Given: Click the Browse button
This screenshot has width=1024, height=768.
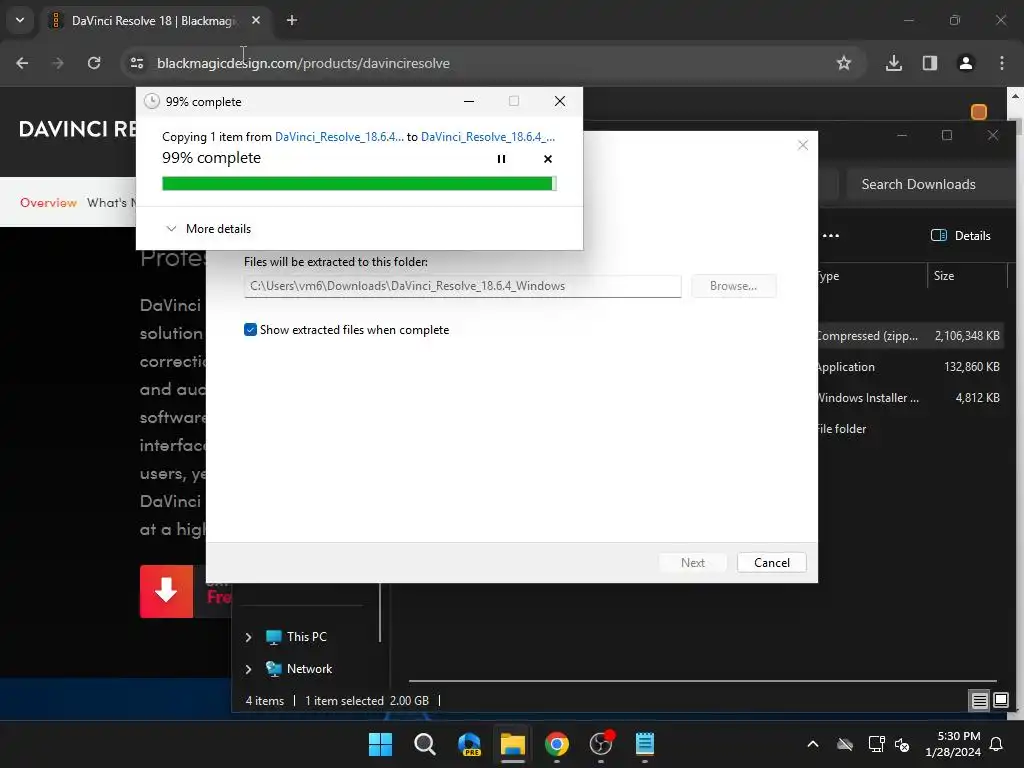Looking at the screenshot, I should [x=733, y=286].
